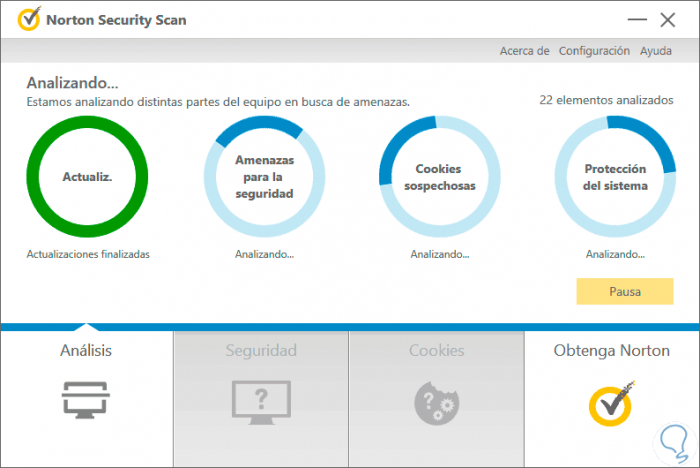Switch to the Seguridad tab
Image resolution: width=700 pixels, height=468 pixels.
click(x=261, y=399)
